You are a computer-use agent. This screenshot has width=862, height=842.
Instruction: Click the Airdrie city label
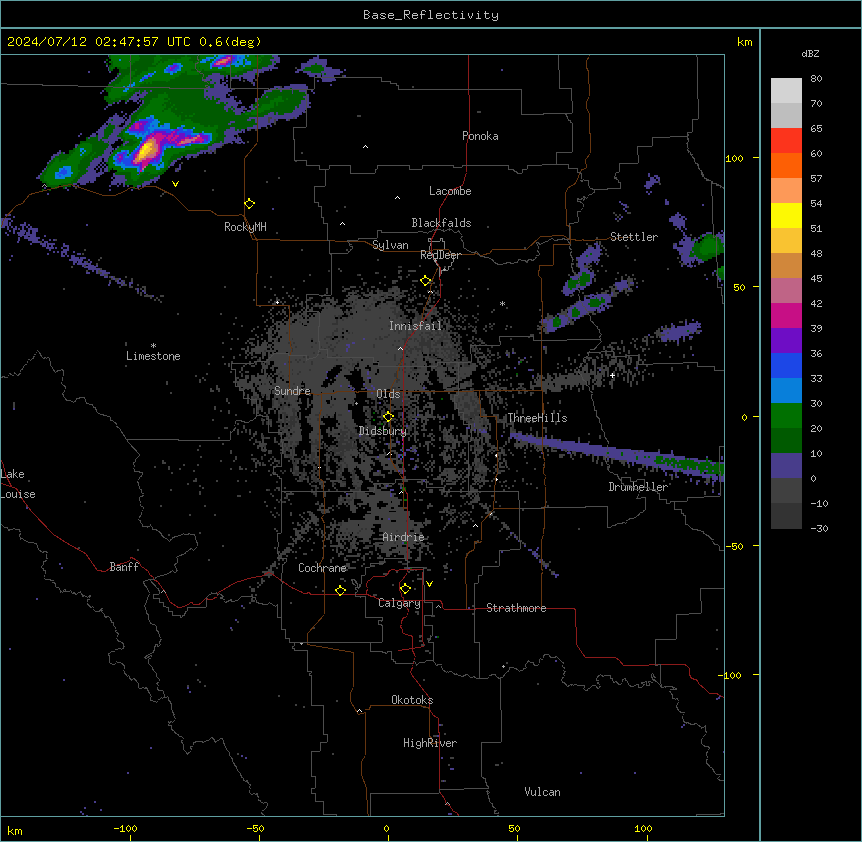[x=403, y=537]
